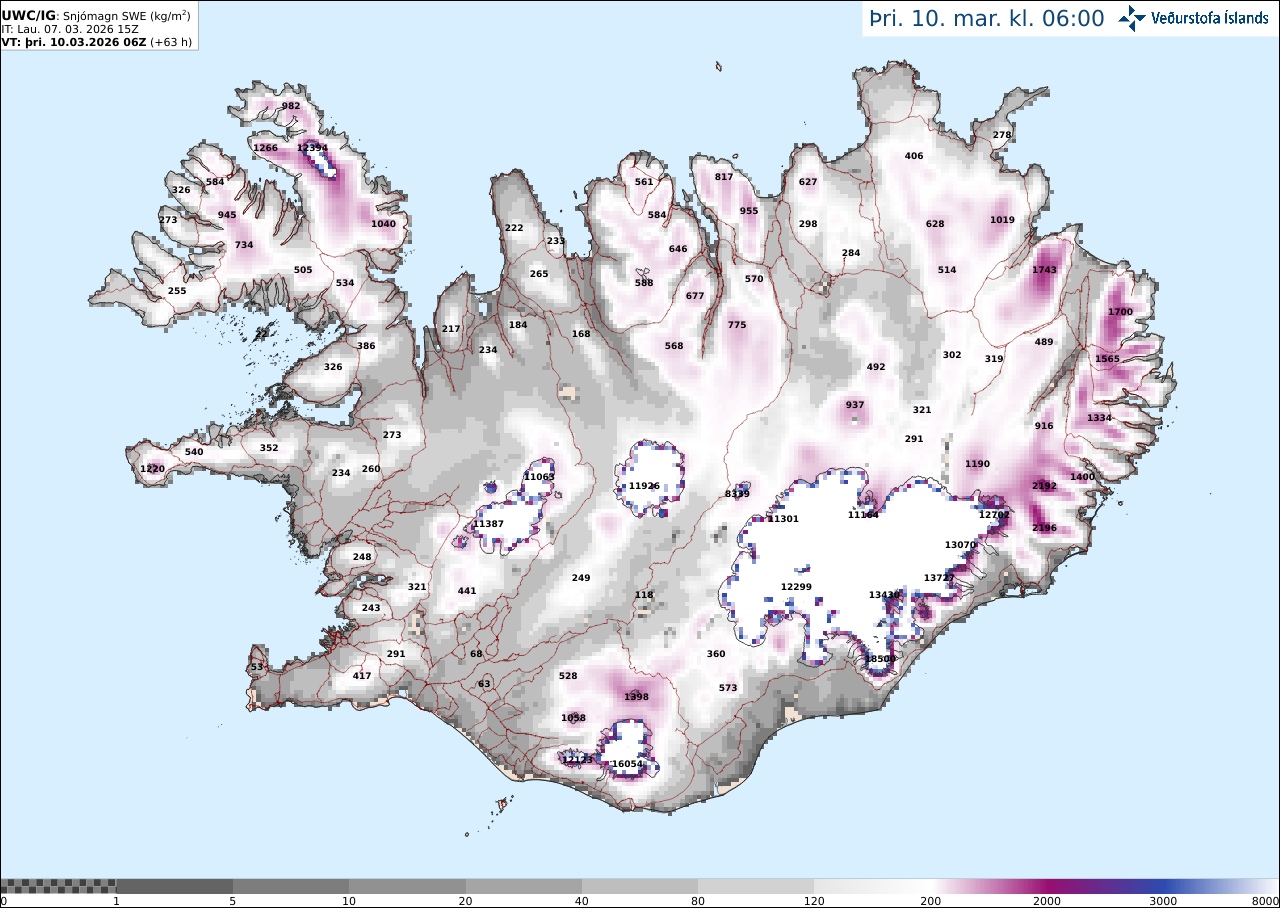Pick the blue 3000–8000 gradient segment

pos(1221,885)
